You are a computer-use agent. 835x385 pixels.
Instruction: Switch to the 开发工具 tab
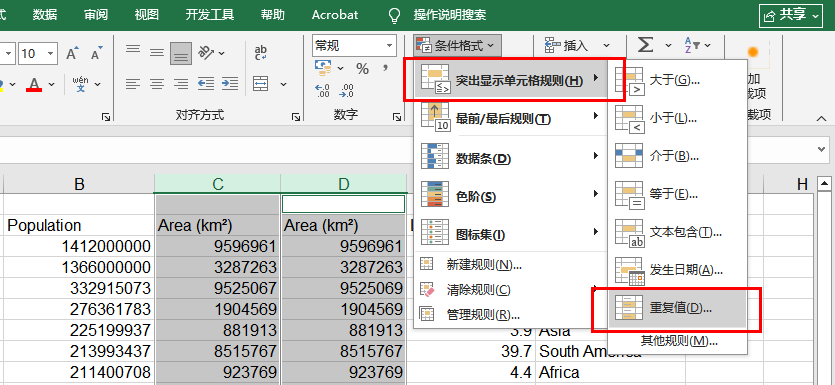pos(210,15)
